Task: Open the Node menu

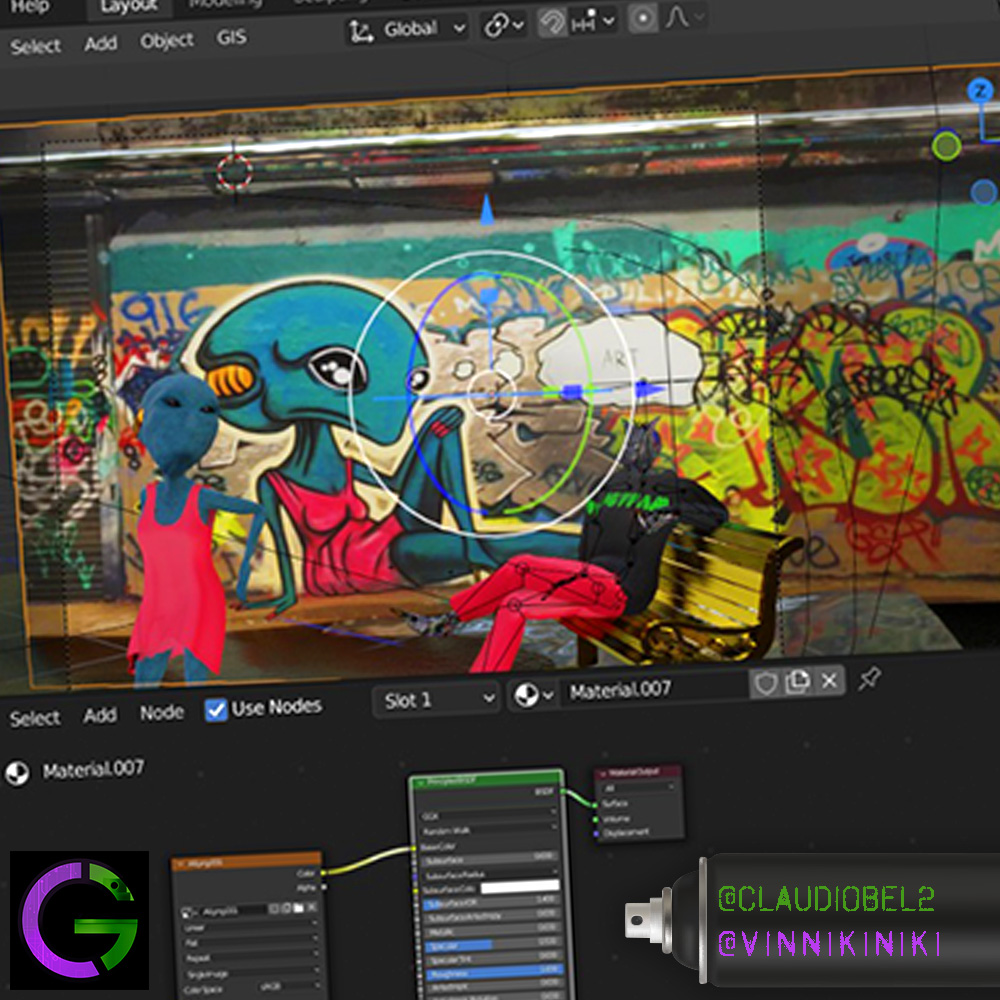Action: click(162, 712)
